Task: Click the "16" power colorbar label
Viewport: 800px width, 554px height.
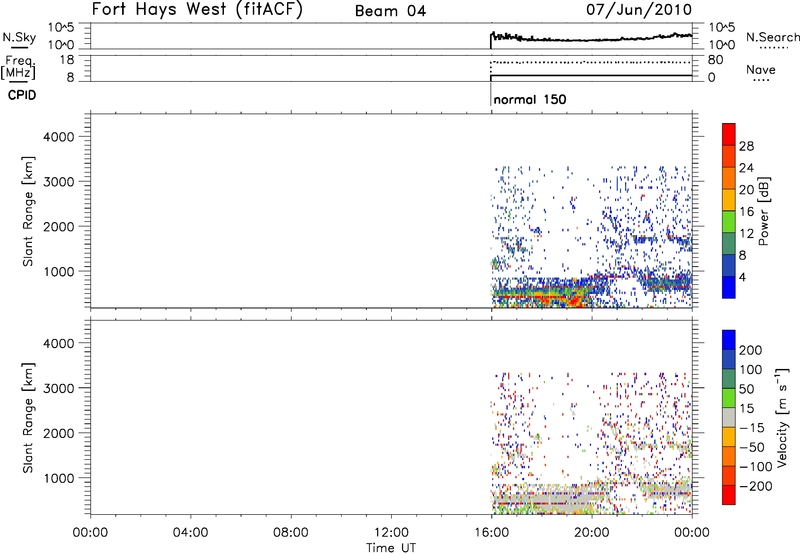Action: tap(746, 212)
